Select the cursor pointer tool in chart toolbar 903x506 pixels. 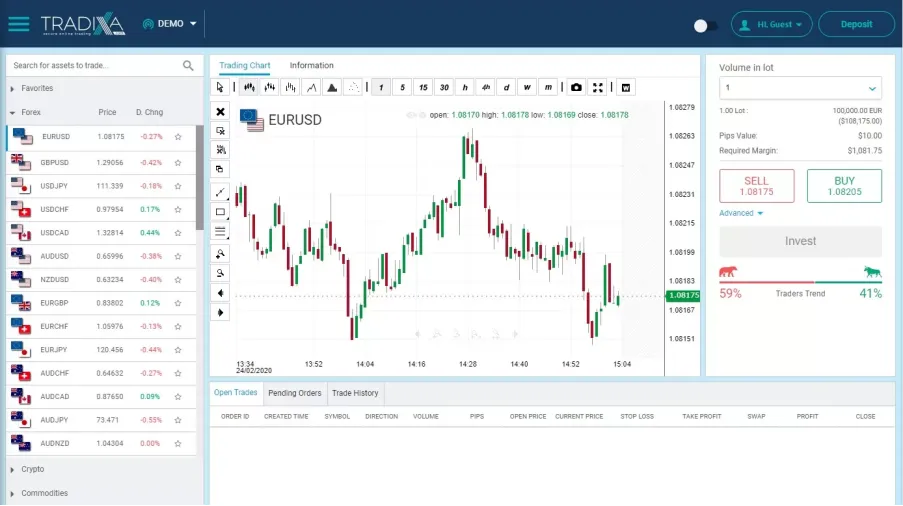pyautogui.click(x=220, y=87)
